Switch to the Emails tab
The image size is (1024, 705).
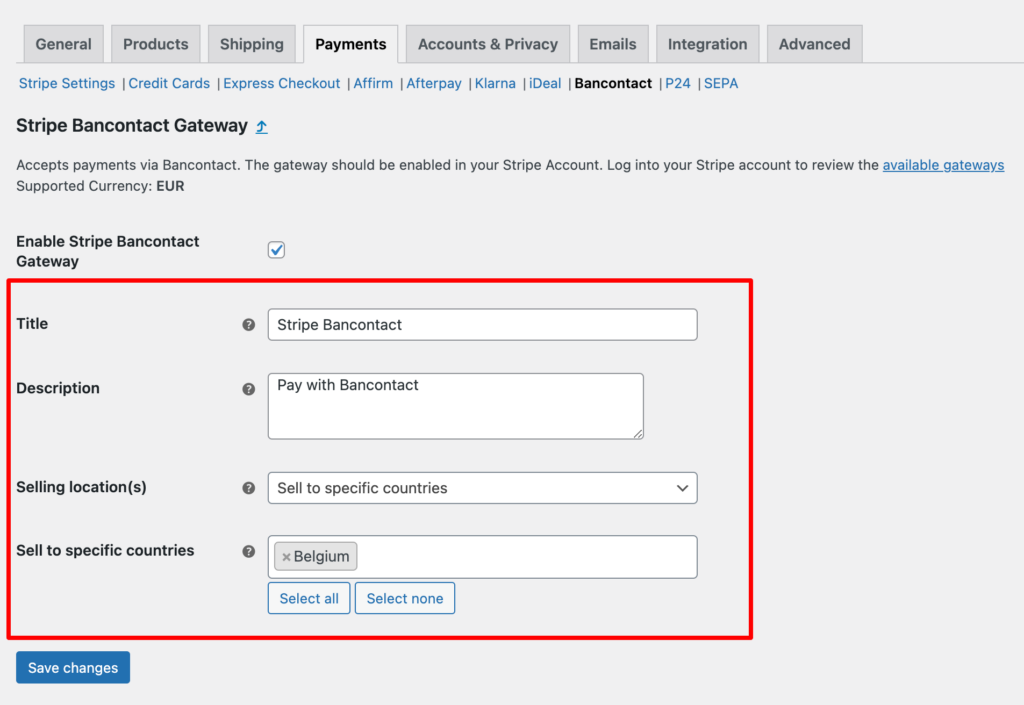(x=613, y=44)
